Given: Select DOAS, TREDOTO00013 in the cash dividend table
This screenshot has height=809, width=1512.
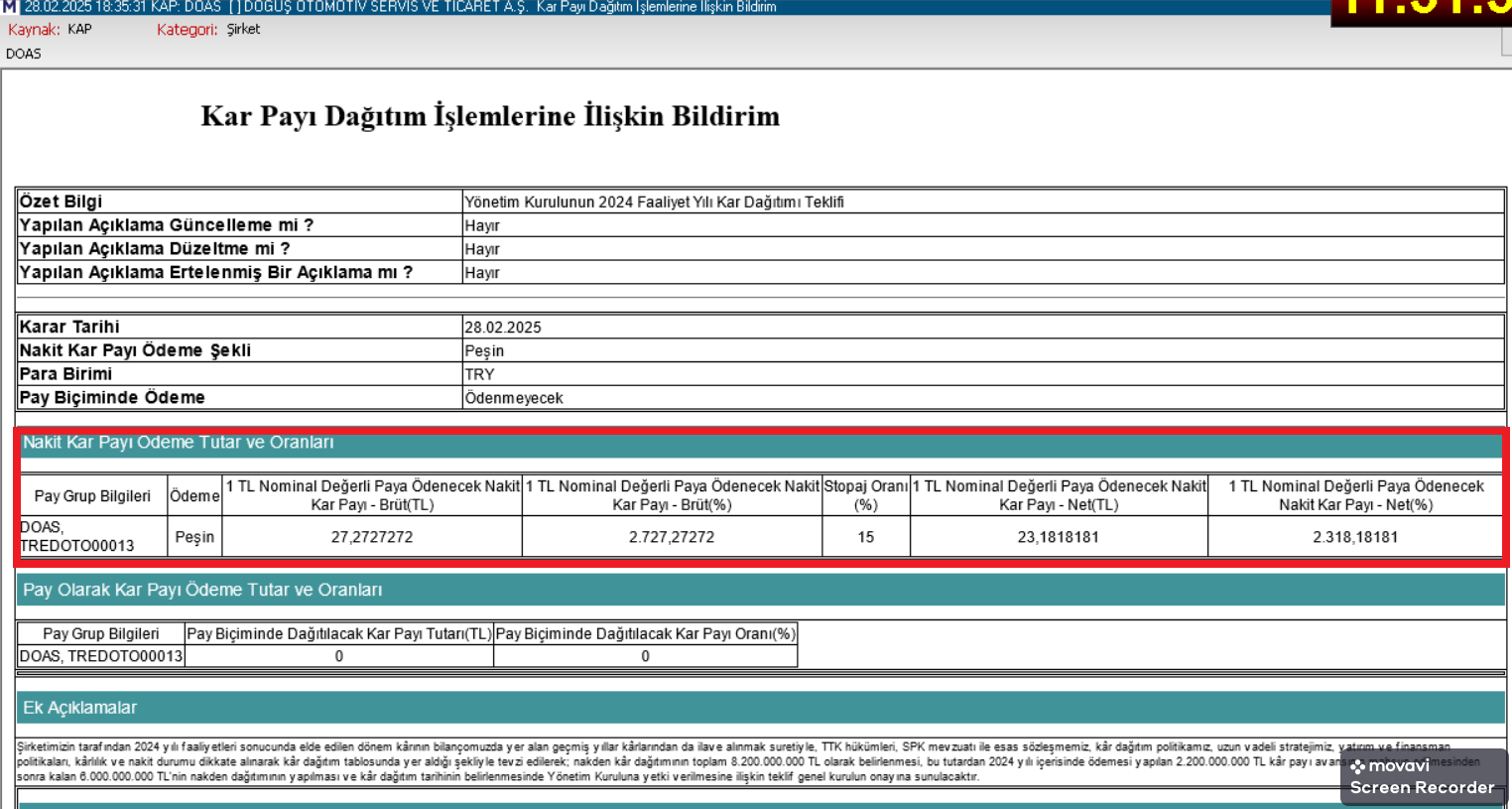Looking at the screenshot, I should [77, 537].
